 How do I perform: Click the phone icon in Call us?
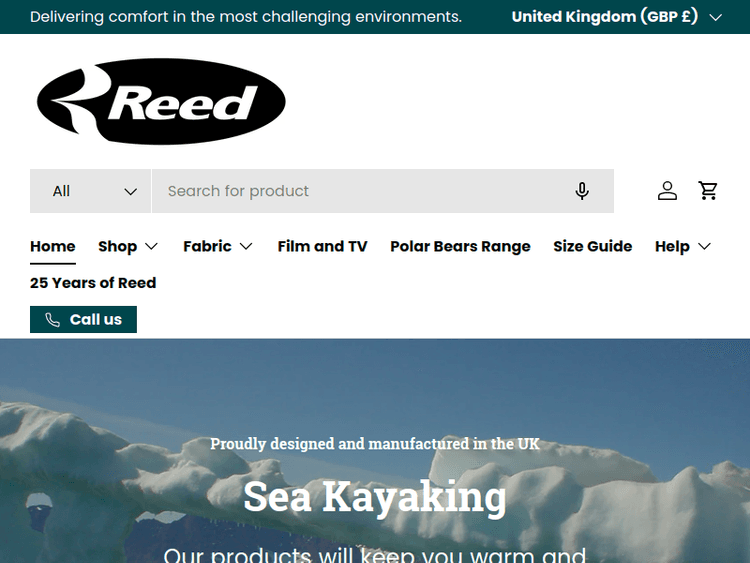(53, 320)
